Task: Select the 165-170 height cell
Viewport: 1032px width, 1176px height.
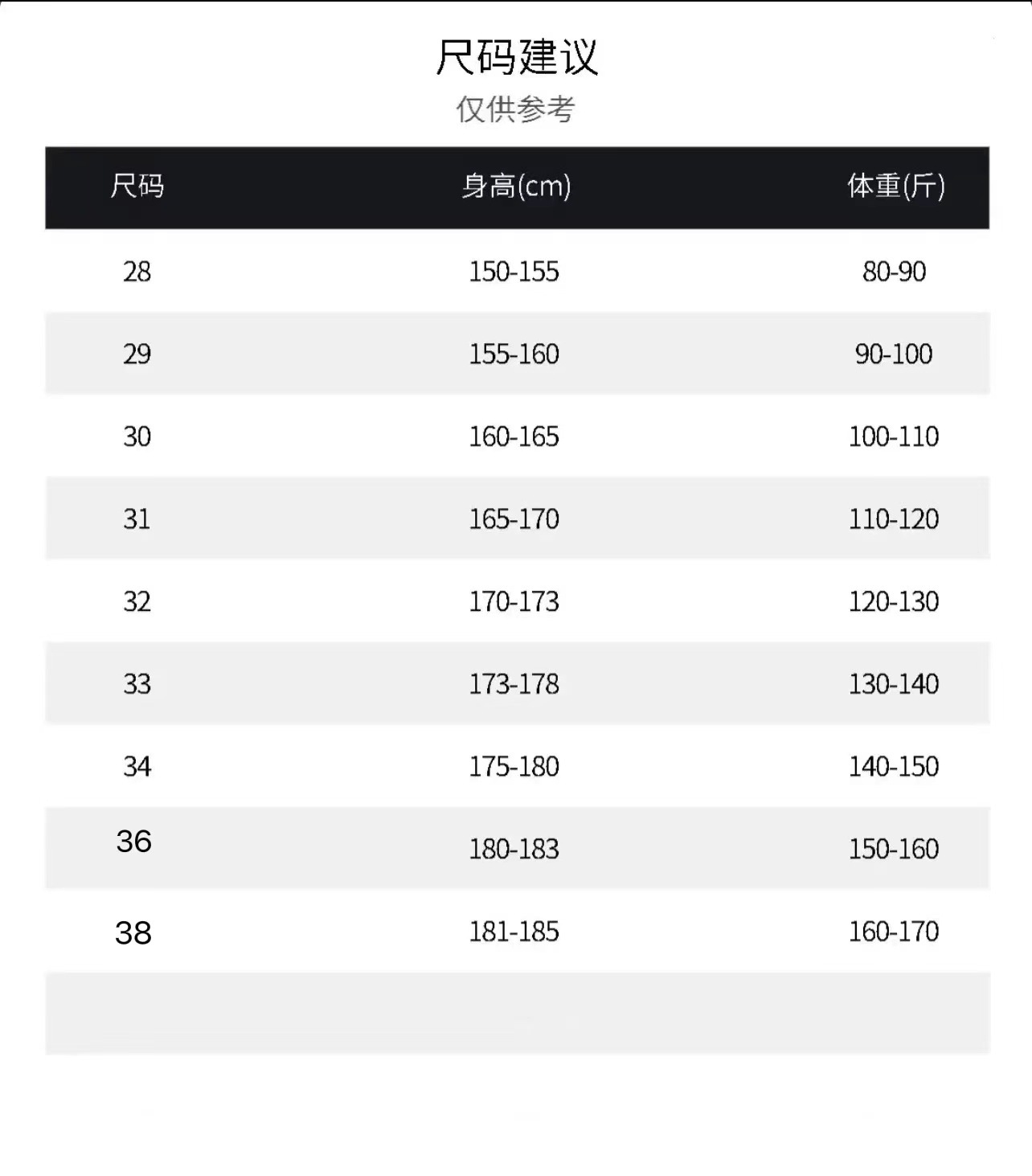Action: [x=514, y=519]
